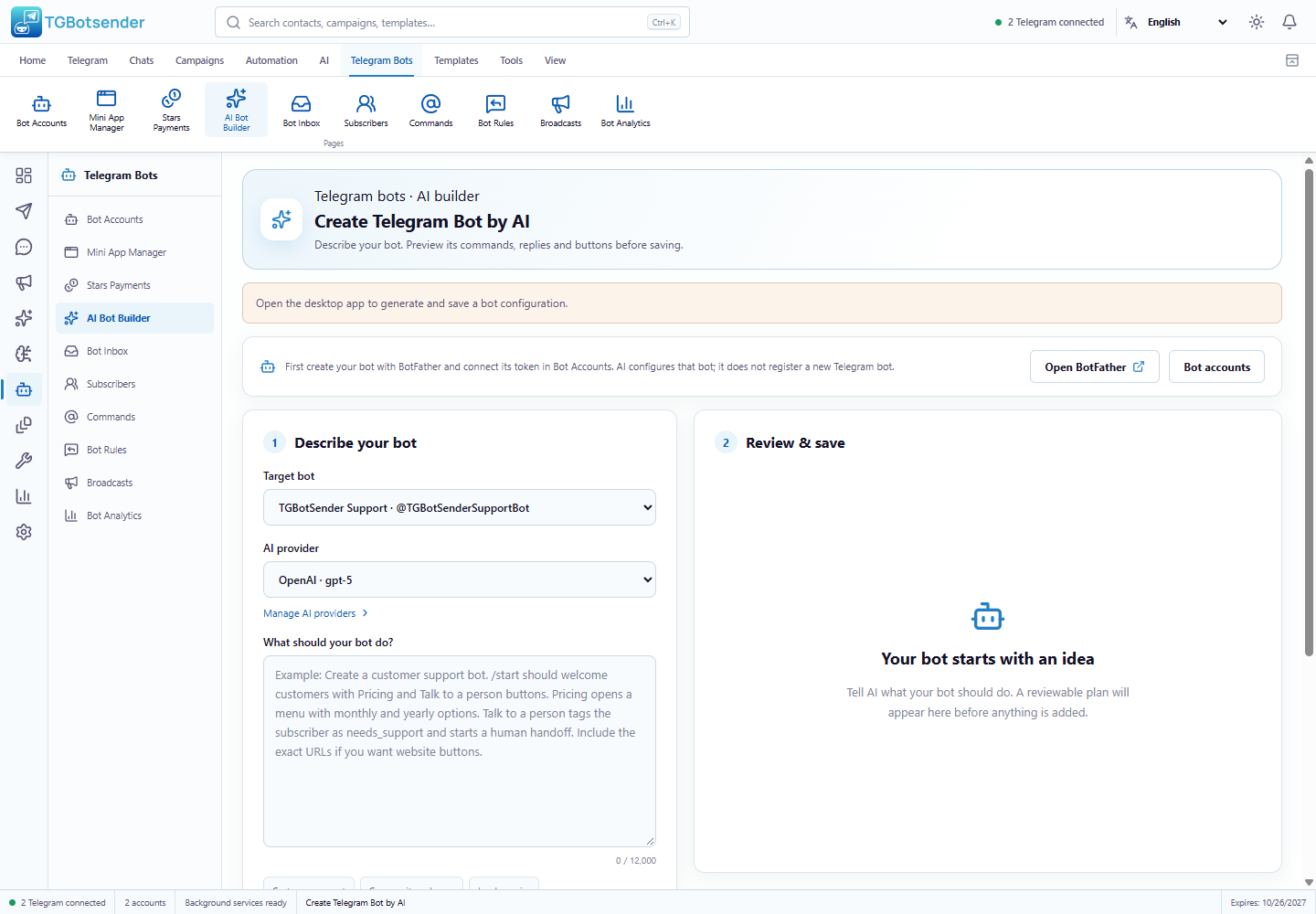Viewport: 1316px width, 914px height.
Task: Switch to the Tools menu tab
Action: point(512,60)
